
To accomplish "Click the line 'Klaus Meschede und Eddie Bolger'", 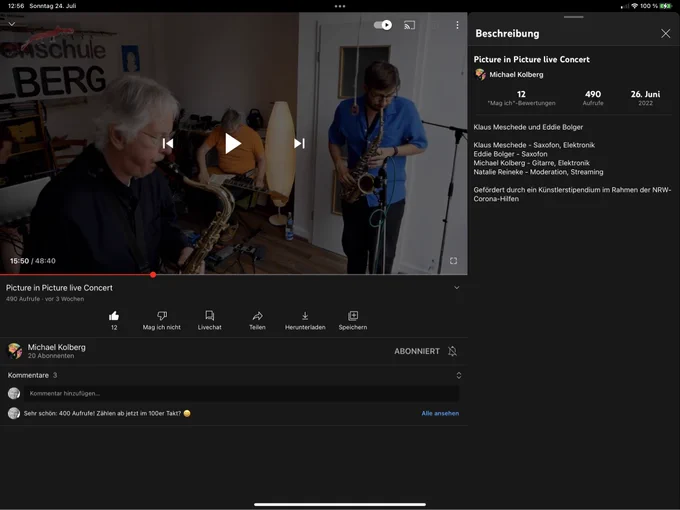I will click(528, 127).
